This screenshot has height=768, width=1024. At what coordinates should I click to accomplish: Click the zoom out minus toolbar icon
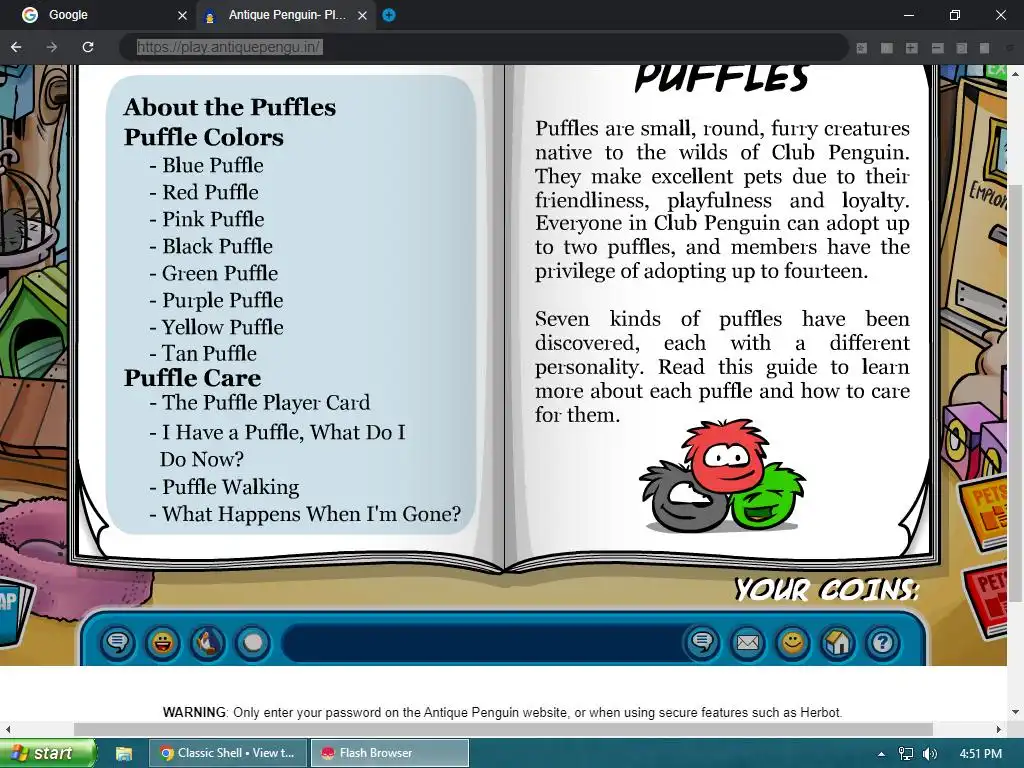[x=938, y=48]
